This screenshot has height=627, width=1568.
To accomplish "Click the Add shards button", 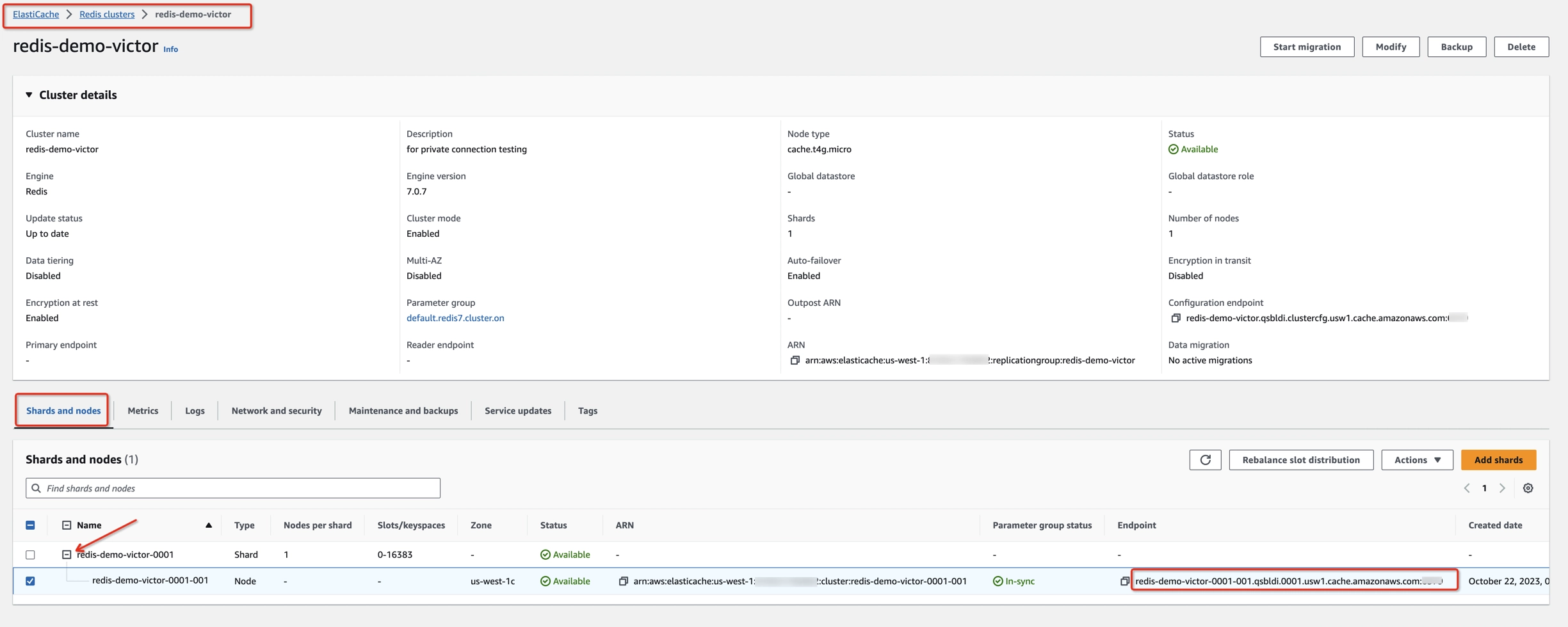I will (x=1498, y=460).
